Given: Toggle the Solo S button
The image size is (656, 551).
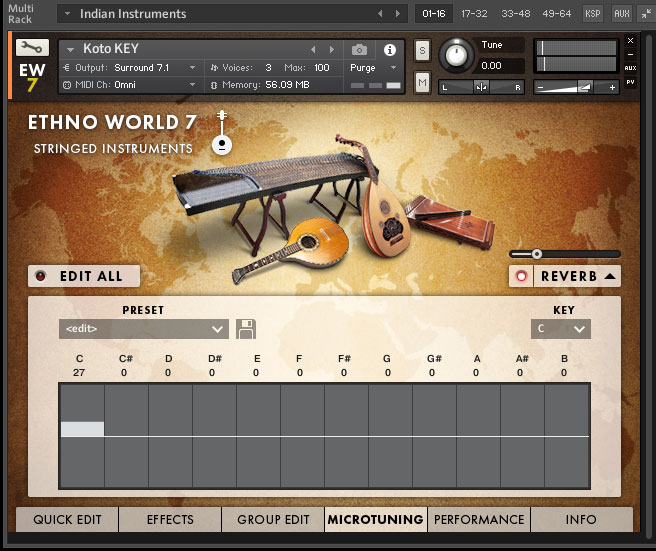Looking at the screenshot, I should (422, 51).
